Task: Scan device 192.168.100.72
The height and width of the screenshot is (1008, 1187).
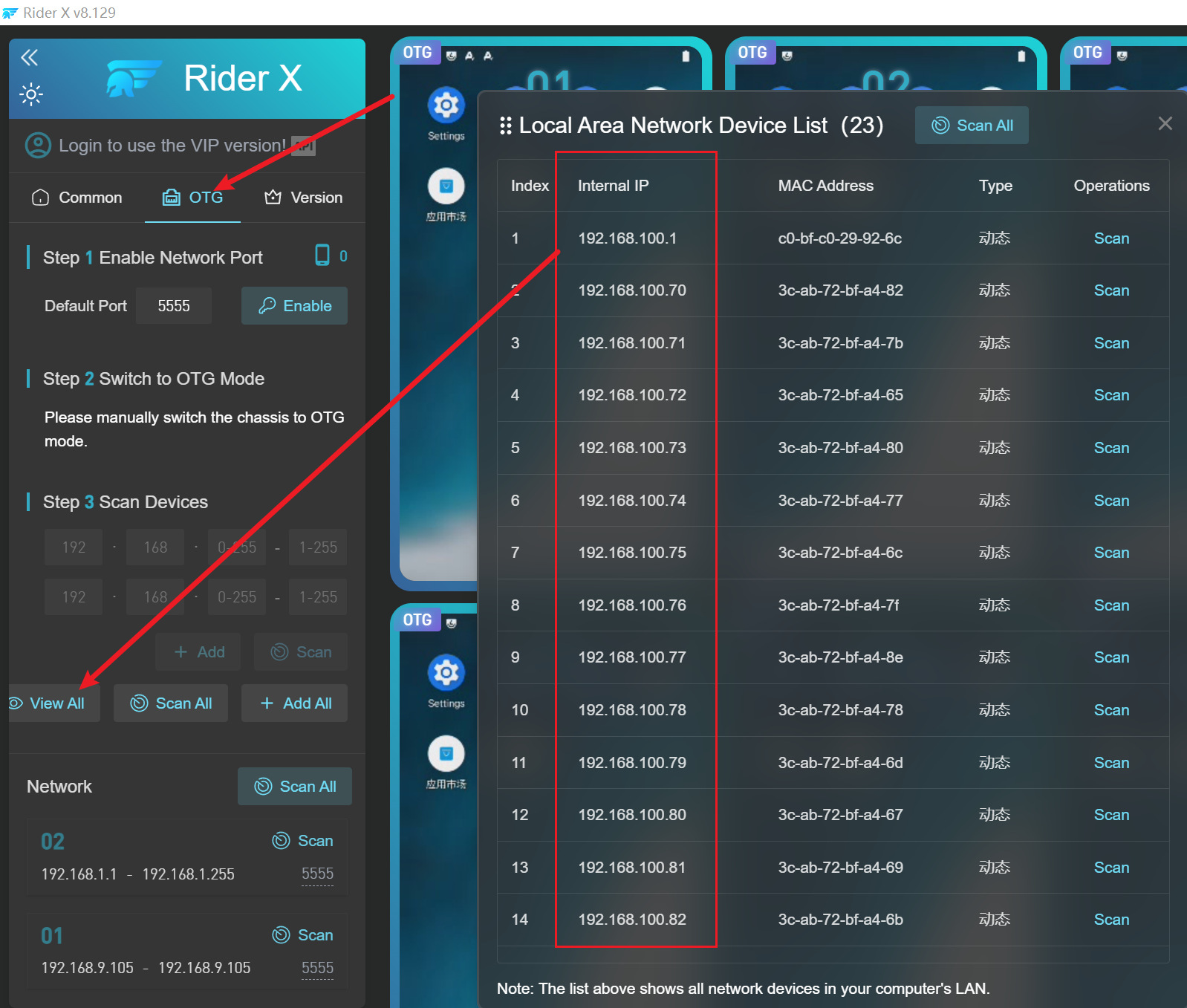Action: point(1111,395)
